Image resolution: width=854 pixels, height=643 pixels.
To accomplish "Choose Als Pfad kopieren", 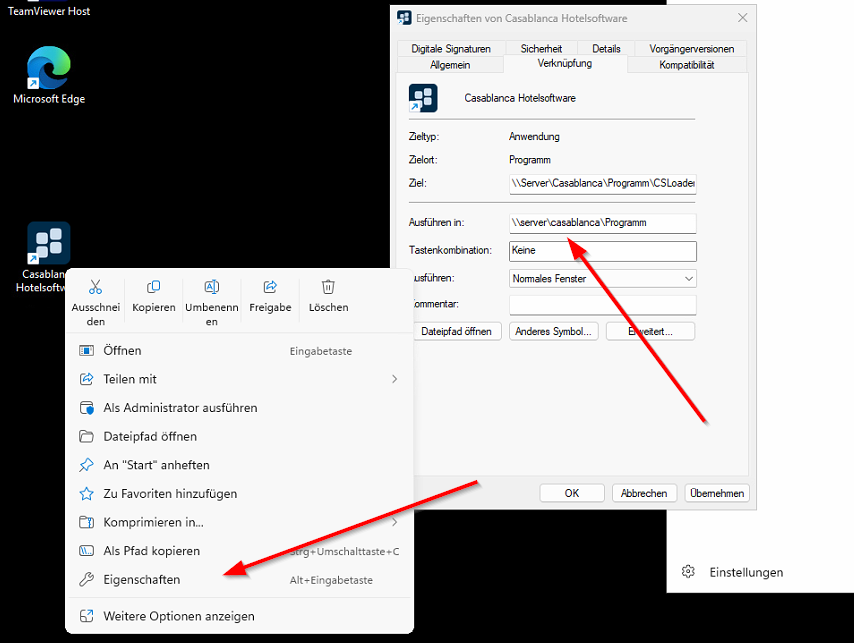I will tap(240, 551).
